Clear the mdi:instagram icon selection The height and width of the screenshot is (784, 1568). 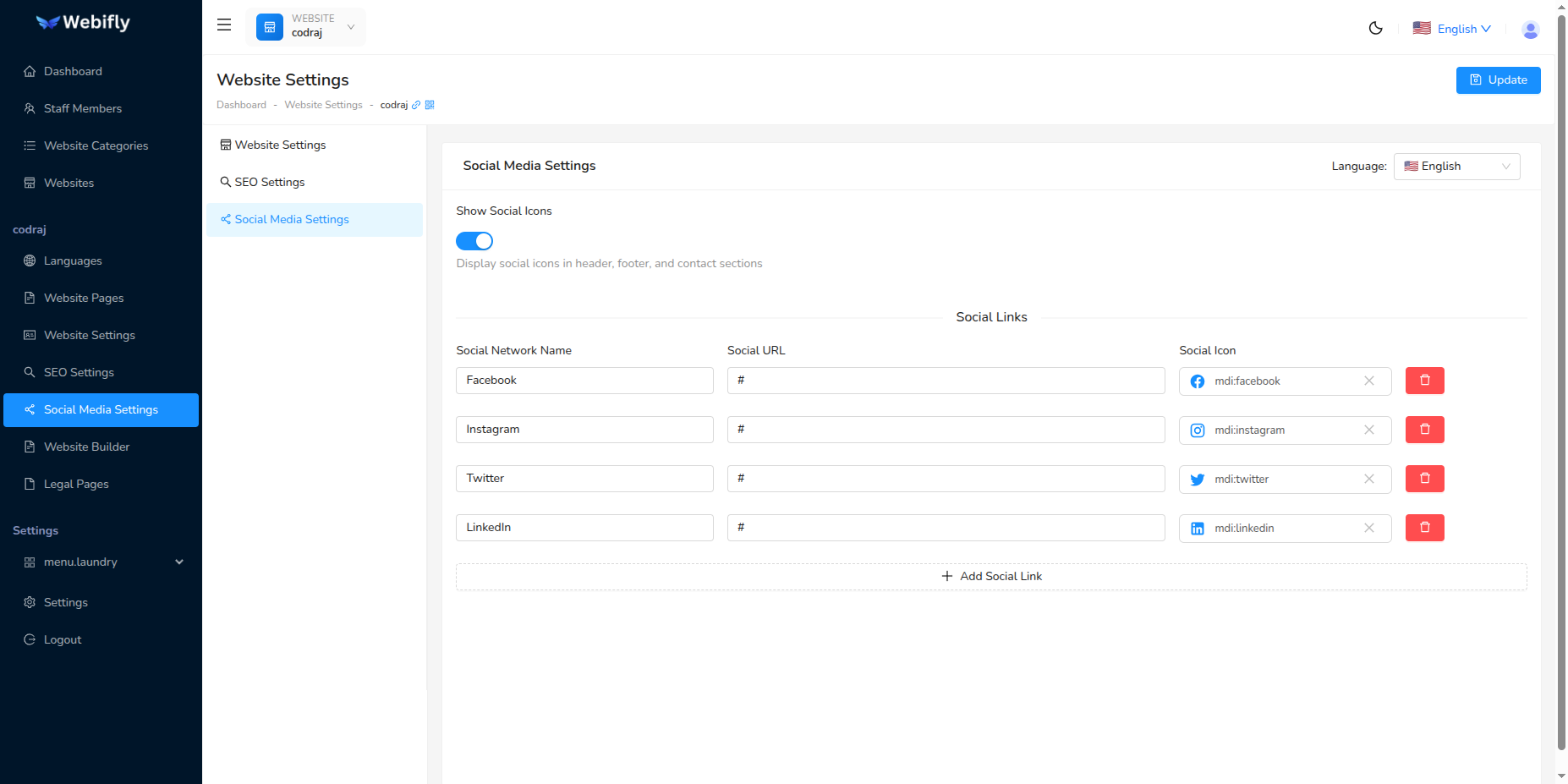[x=1368, y=430]
